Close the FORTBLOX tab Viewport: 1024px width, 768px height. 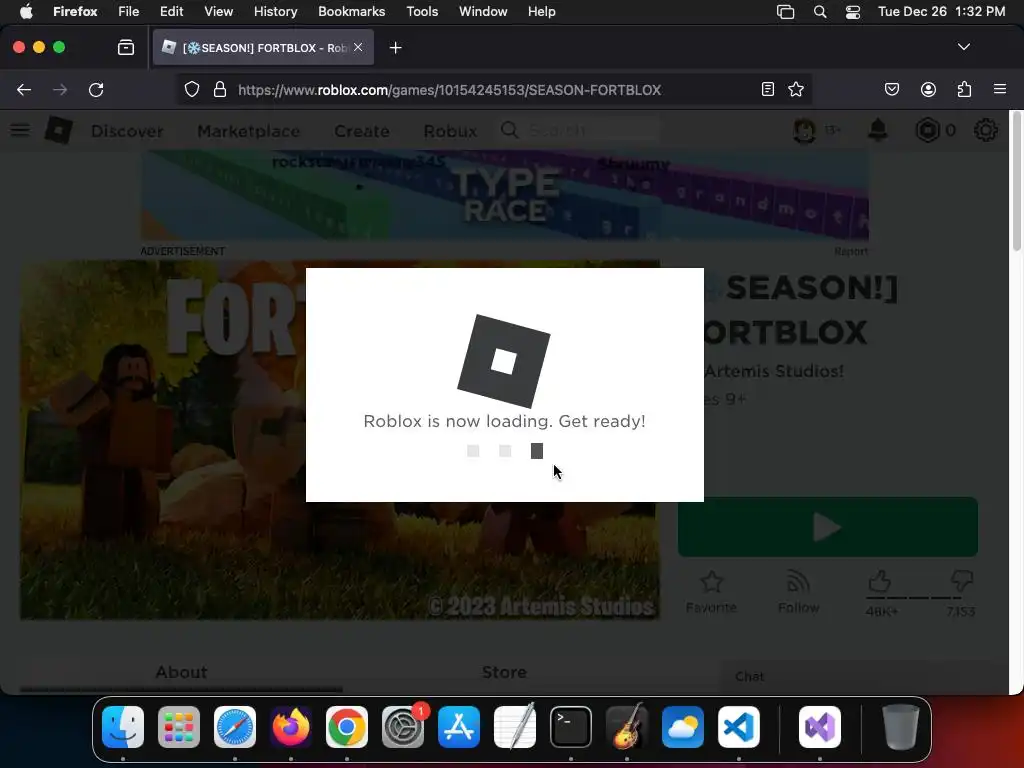[358, 47]
